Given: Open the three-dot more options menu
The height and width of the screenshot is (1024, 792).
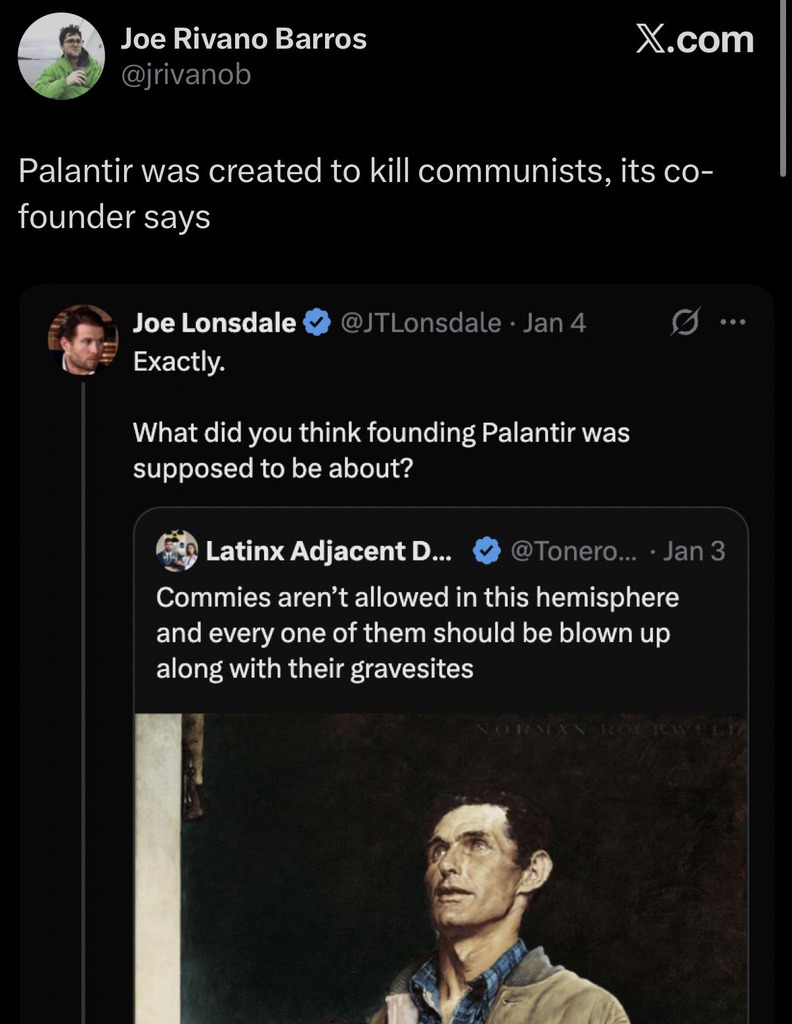Looking at the screenshot, I should tap(733, 323).
